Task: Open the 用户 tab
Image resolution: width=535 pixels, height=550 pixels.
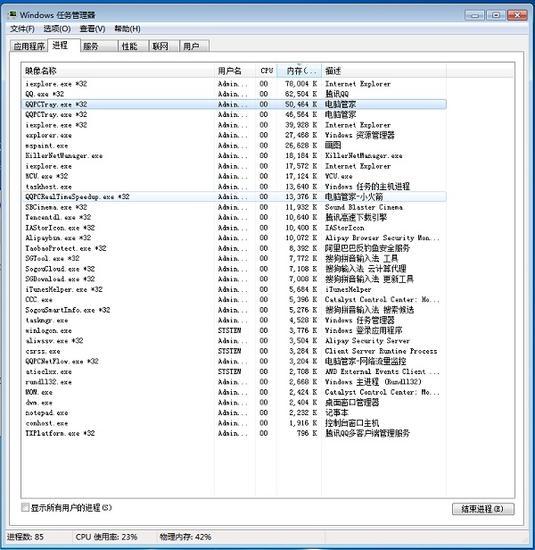Action: tap(195, 46)
